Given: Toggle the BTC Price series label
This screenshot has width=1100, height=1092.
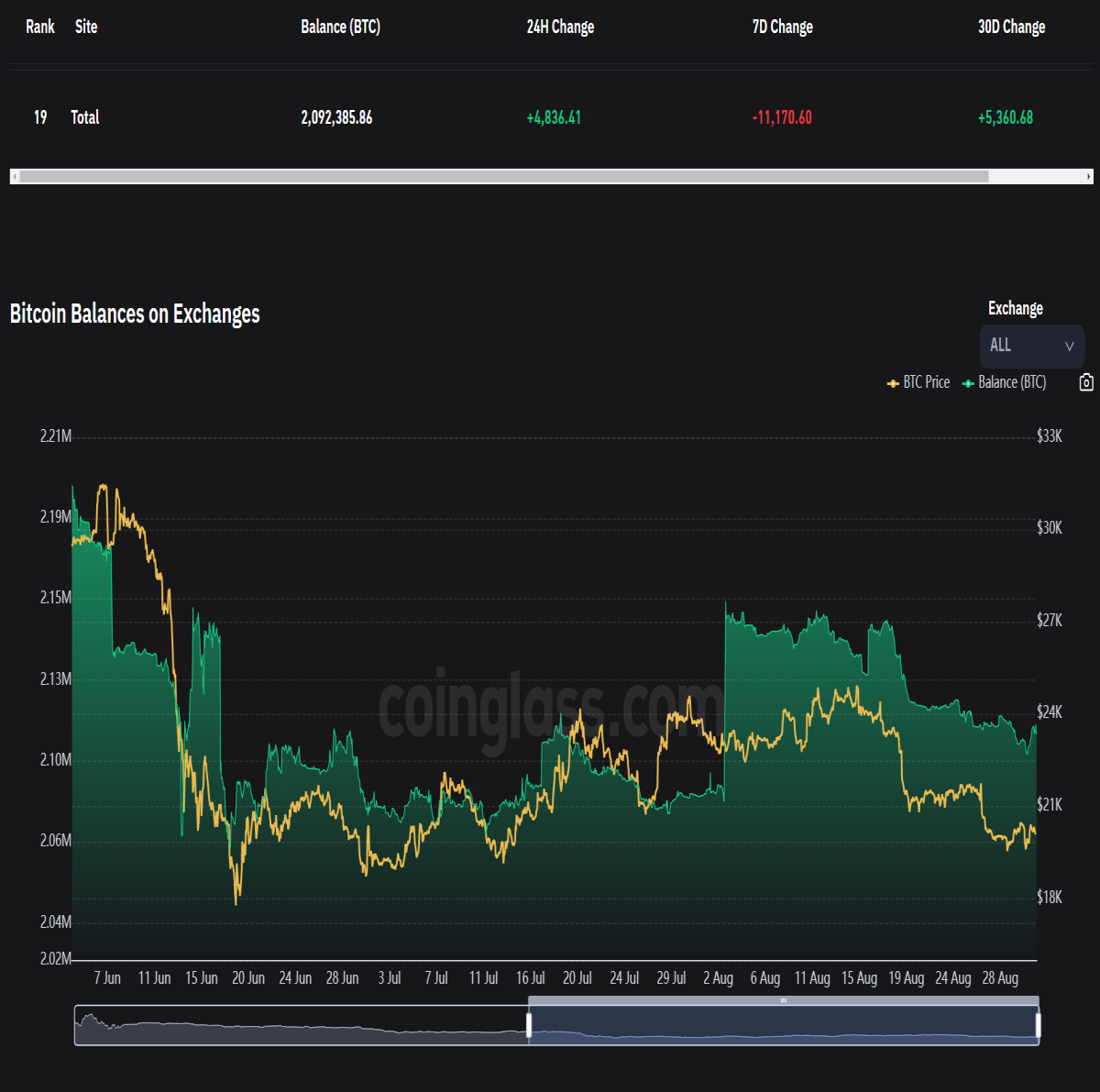Looking at the screenshot, I should (x=926, y=382).
